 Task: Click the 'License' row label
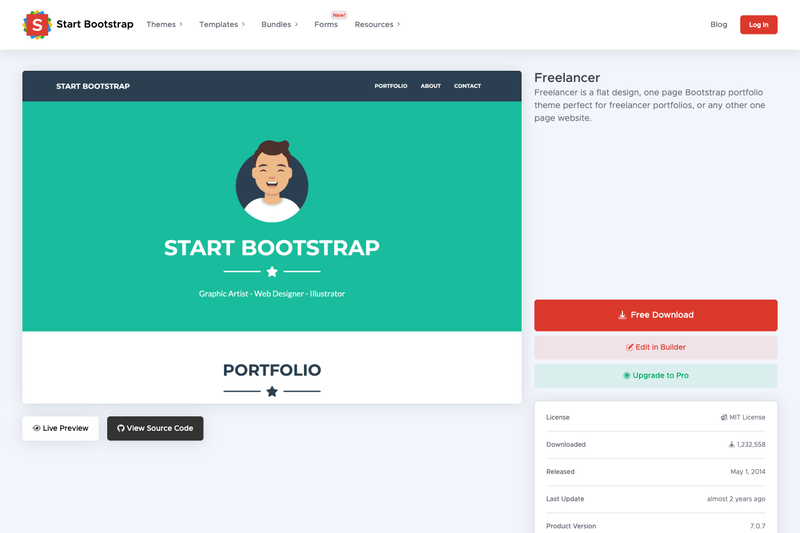(558, 417)
